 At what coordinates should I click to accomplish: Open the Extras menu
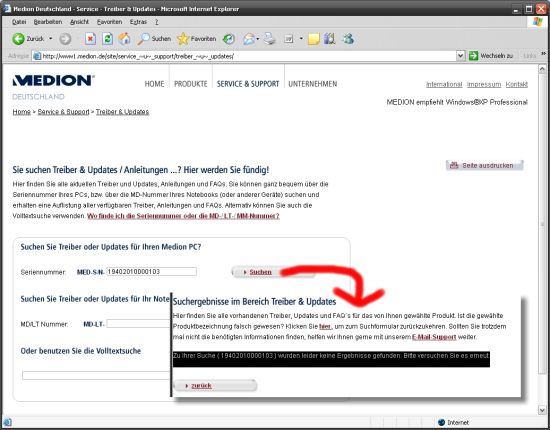click(x=138, y=22)
